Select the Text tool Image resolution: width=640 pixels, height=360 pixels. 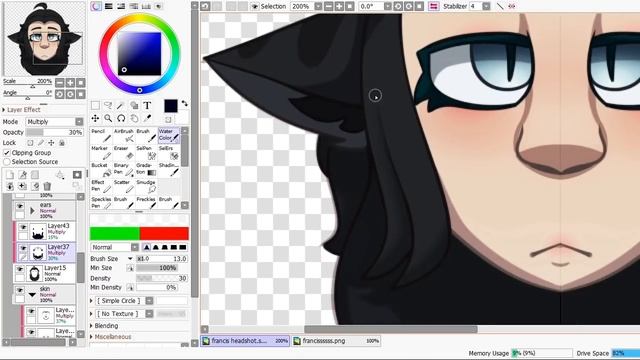coord(147,106)
